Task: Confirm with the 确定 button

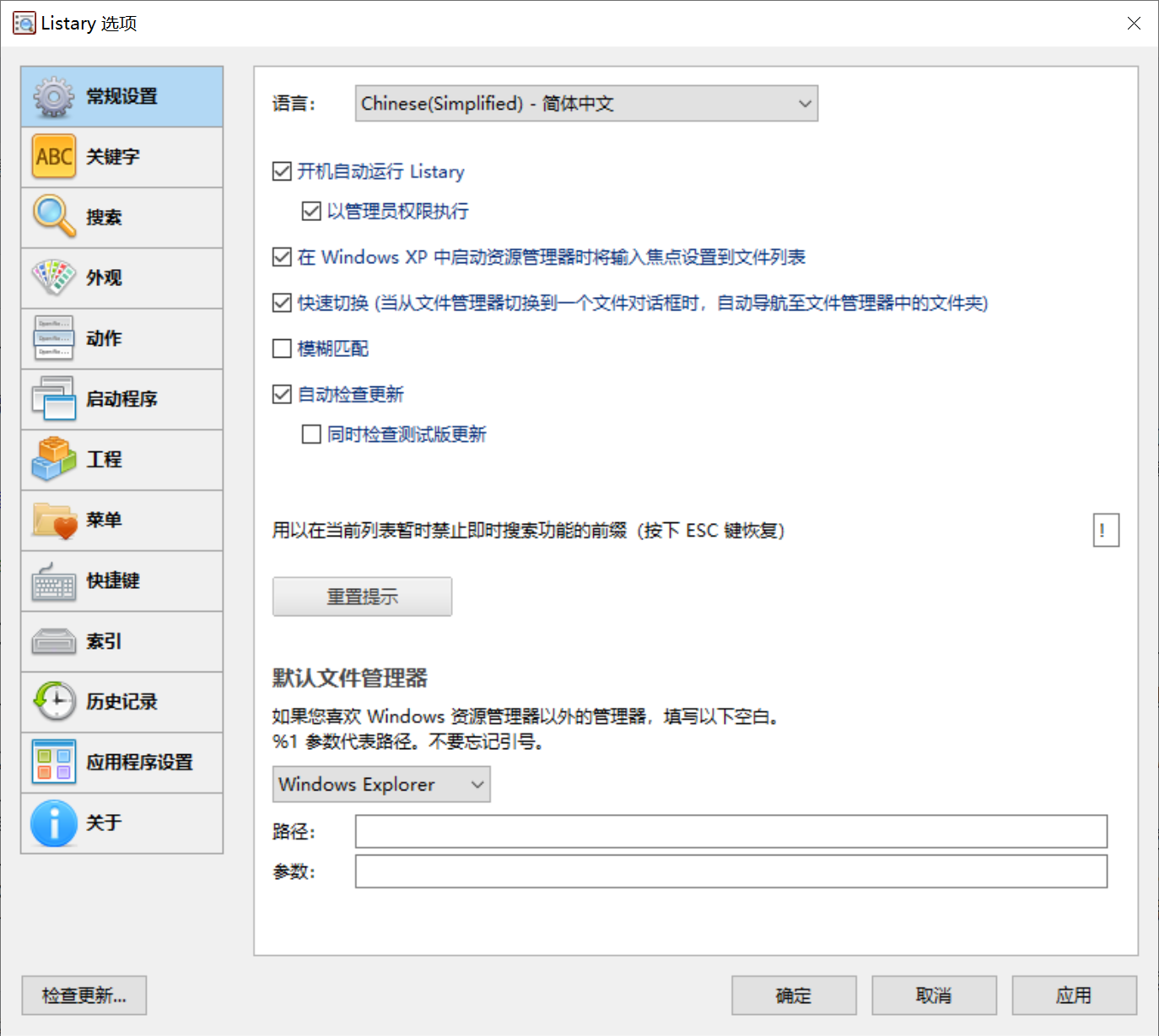Action: pos(794,996)
